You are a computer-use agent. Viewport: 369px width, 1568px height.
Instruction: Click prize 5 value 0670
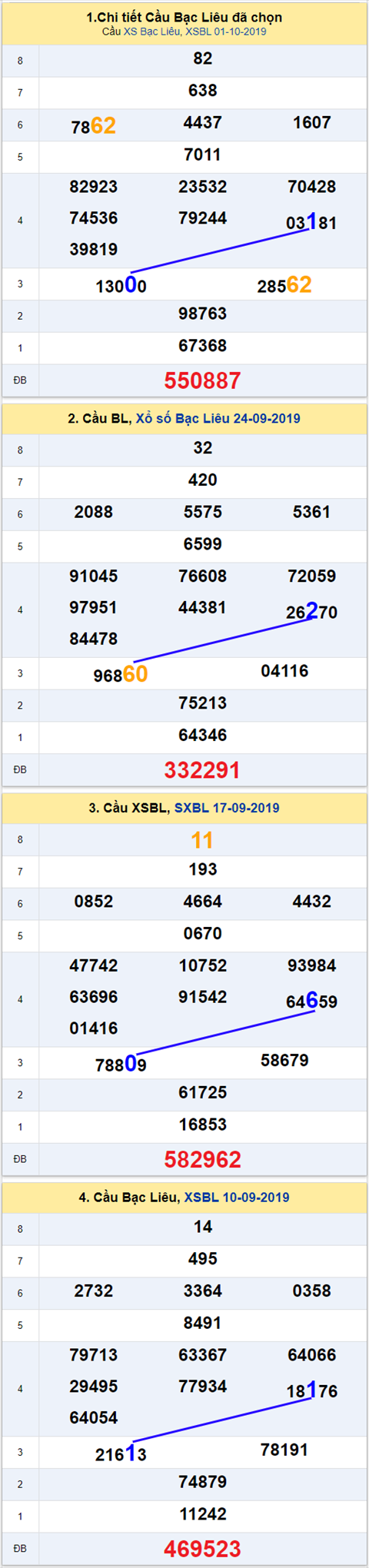203,934
